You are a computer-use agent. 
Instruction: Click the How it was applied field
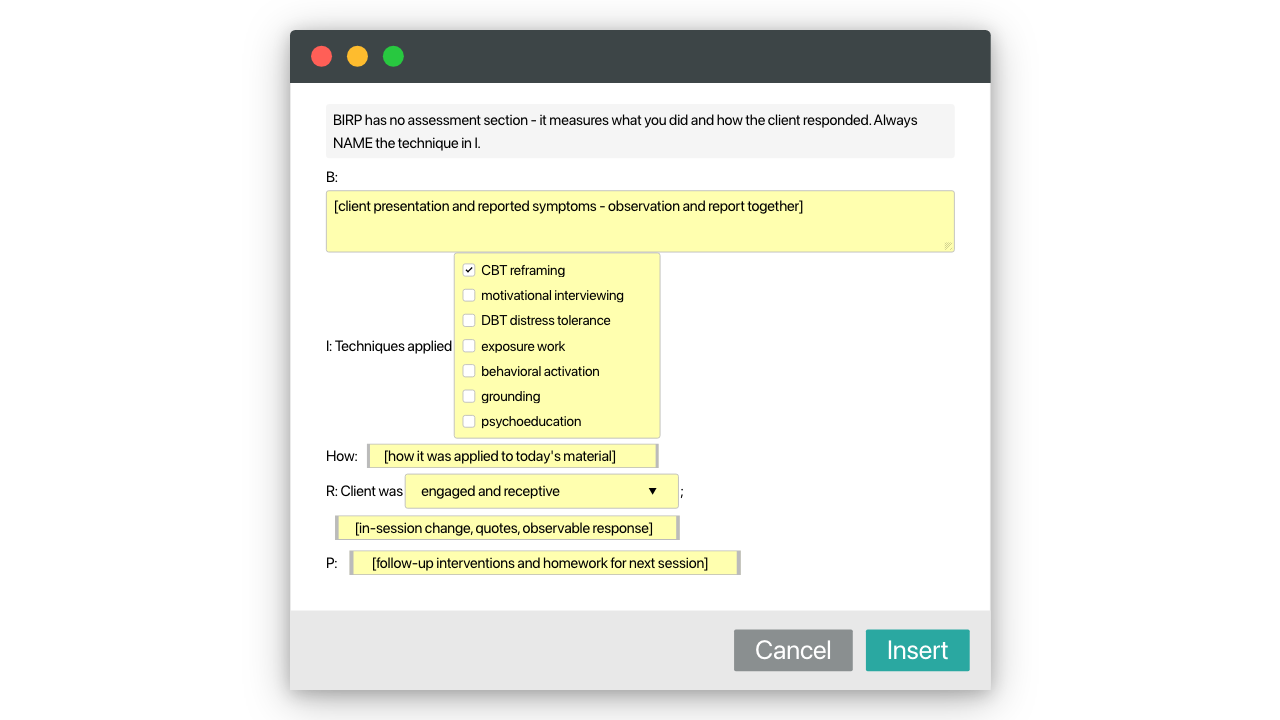(x=512, y=456)
